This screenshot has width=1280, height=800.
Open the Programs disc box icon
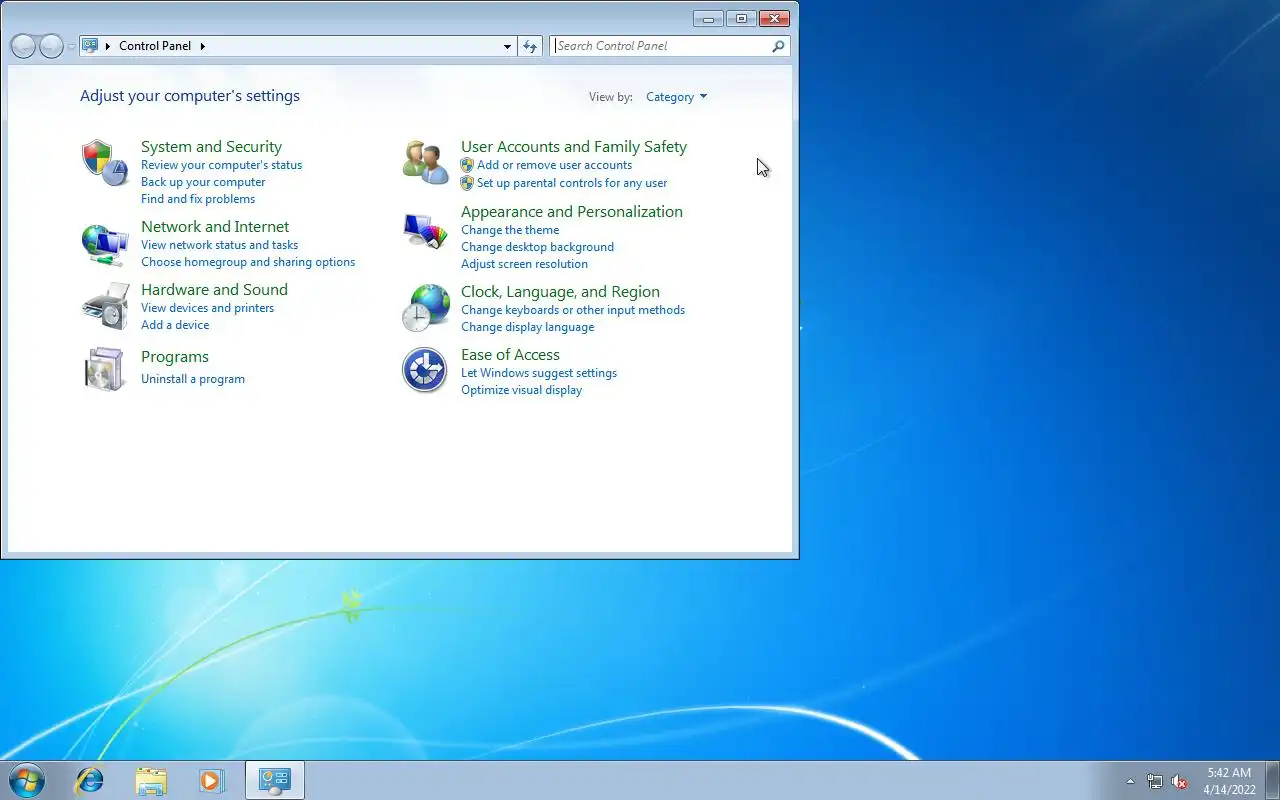105,369
